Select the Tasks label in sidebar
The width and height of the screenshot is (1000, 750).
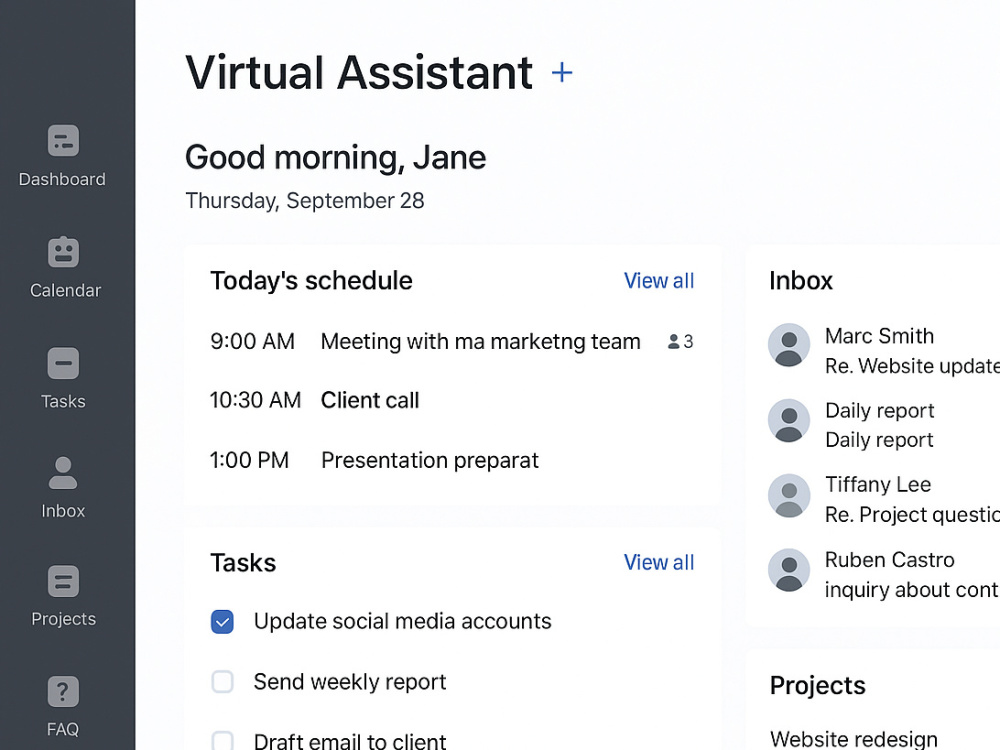63,401
